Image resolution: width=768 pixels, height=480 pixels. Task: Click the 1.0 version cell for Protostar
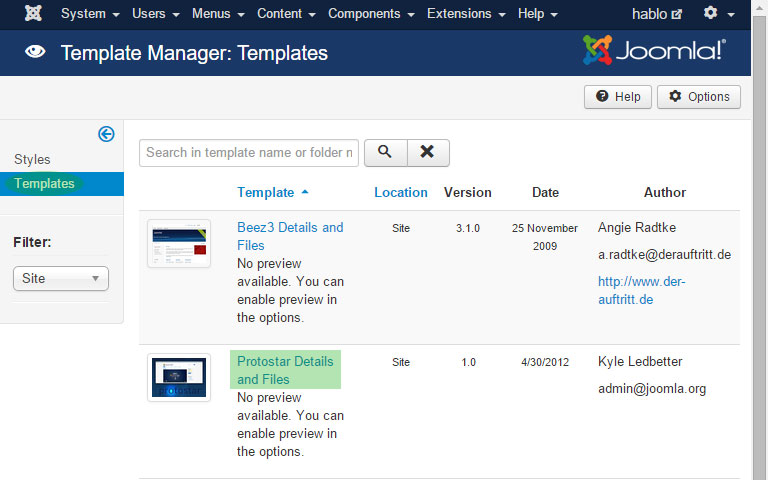(x=468, y=362)
